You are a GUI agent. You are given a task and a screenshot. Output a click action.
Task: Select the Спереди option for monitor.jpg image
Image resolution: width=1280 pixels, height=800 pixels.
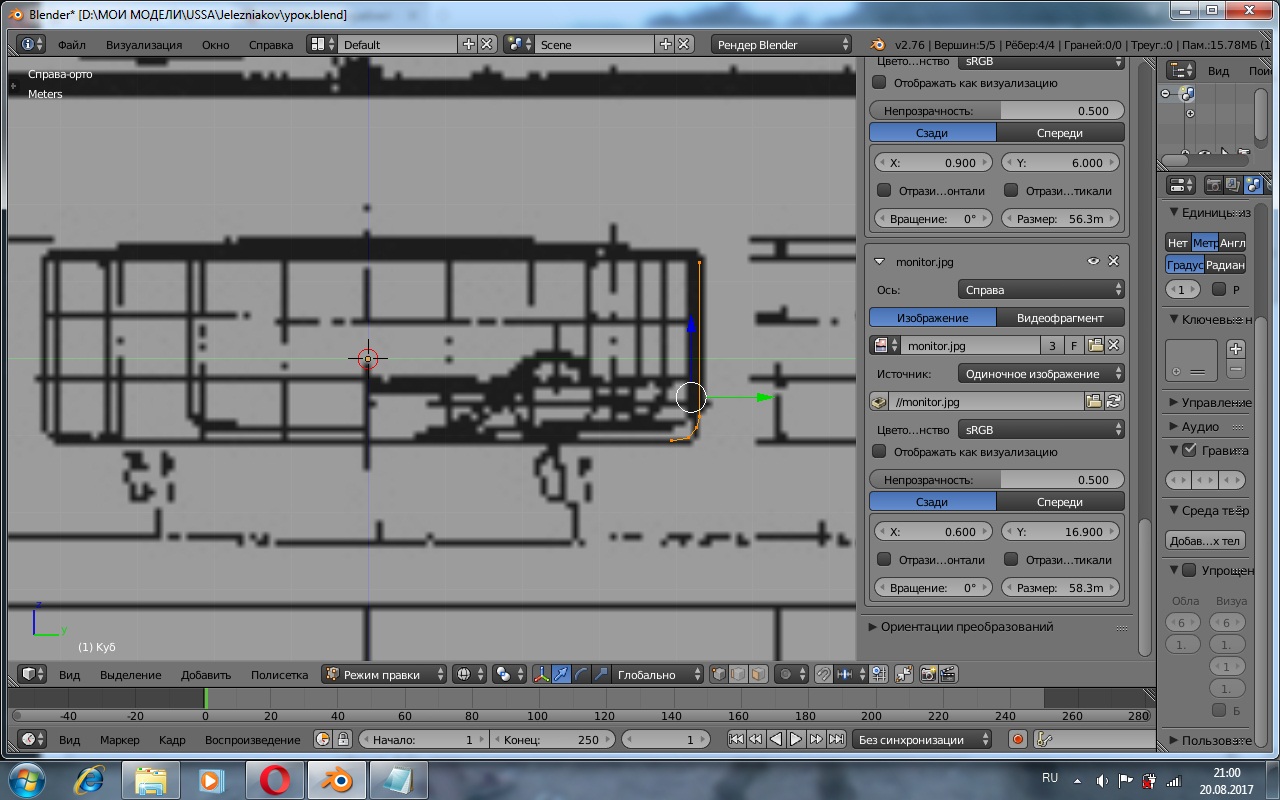(x=1060, y=501)
